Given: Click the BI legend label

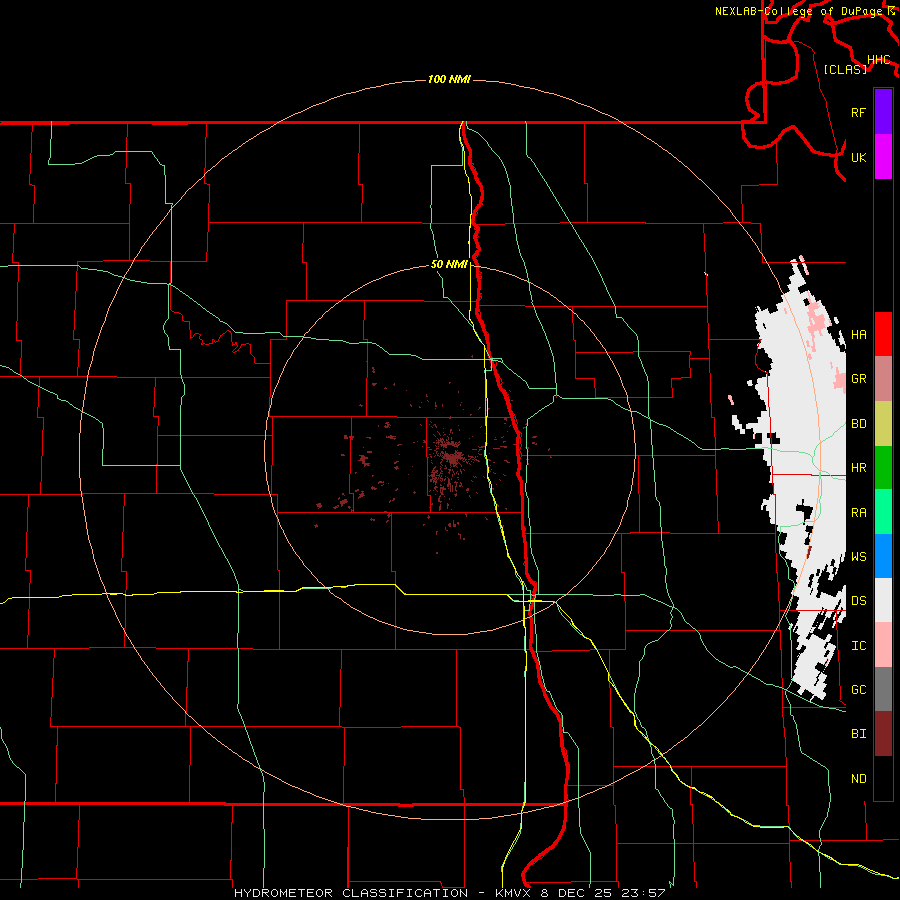Looking at the screenshot, I should coord(858,734).
